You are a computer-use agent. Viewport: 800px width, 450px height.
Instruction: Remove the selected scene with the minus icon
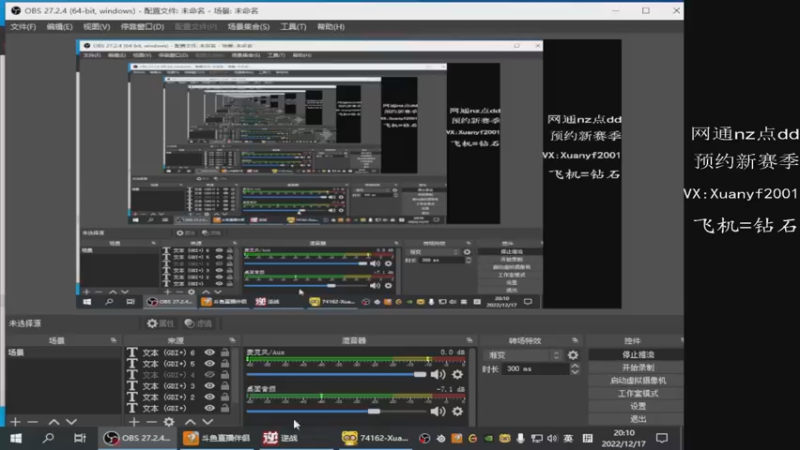[33, 422]
